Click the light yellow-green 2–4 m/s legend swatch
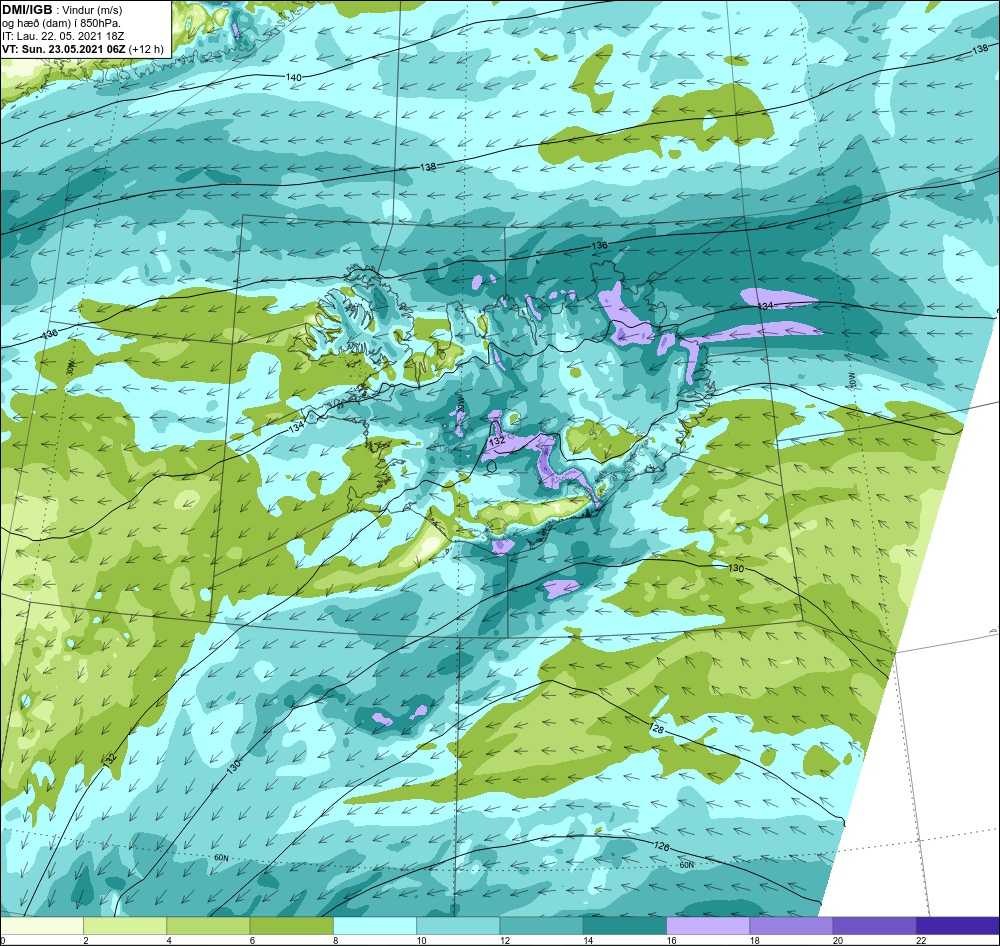Screen dimensions: 1000x946 point(125,925)
